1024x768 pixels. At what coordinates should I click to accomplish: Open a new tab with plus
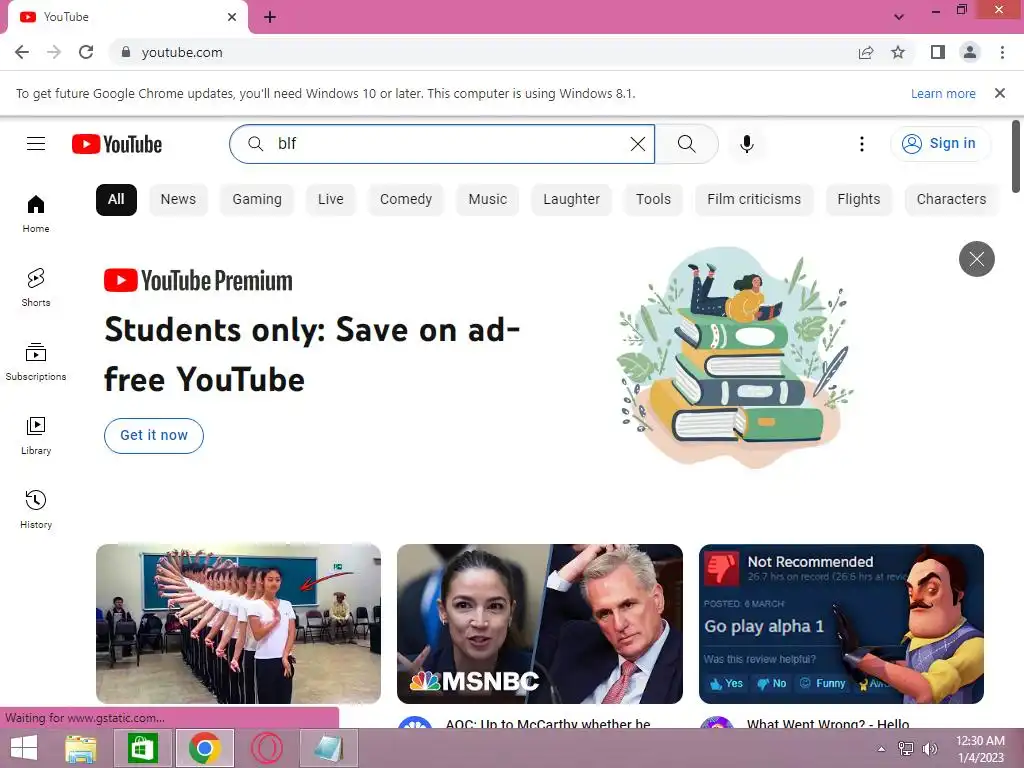pyautogui.click(x=270, y=17)
